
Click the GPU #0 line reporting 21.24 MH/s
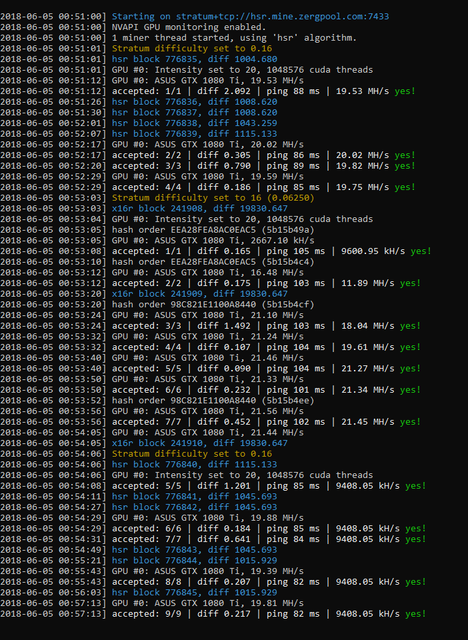point(152,336)
